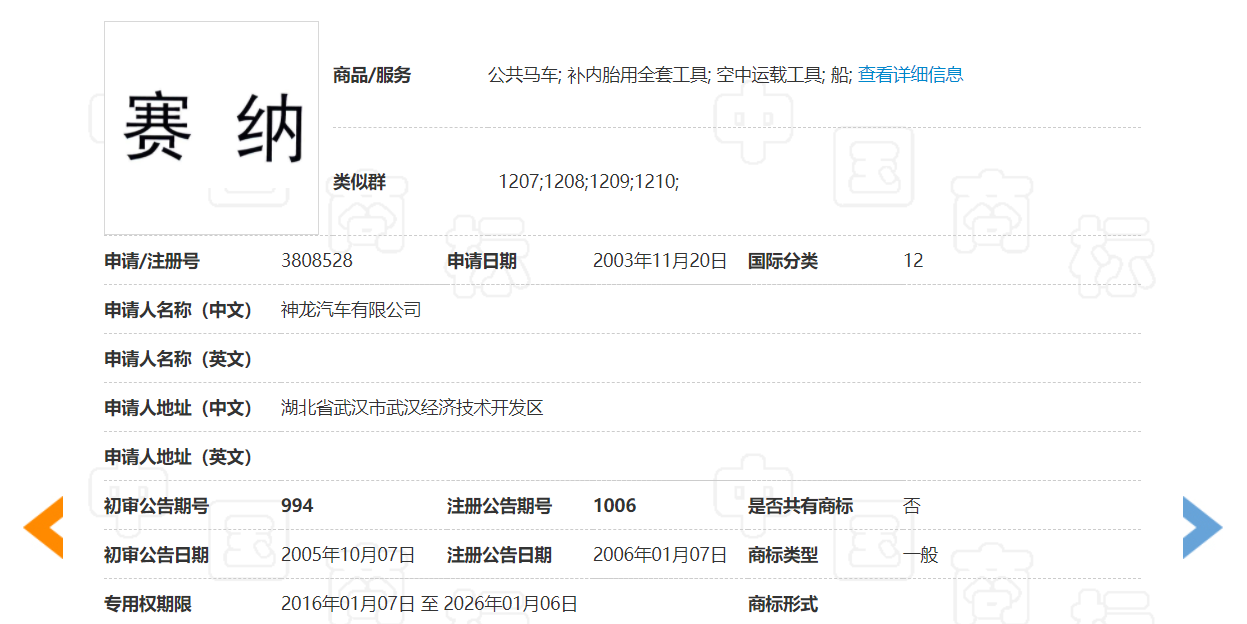Click the 申请人地址（英文） label
Screen dimensions: 1247x624
[x=179, y=457]
